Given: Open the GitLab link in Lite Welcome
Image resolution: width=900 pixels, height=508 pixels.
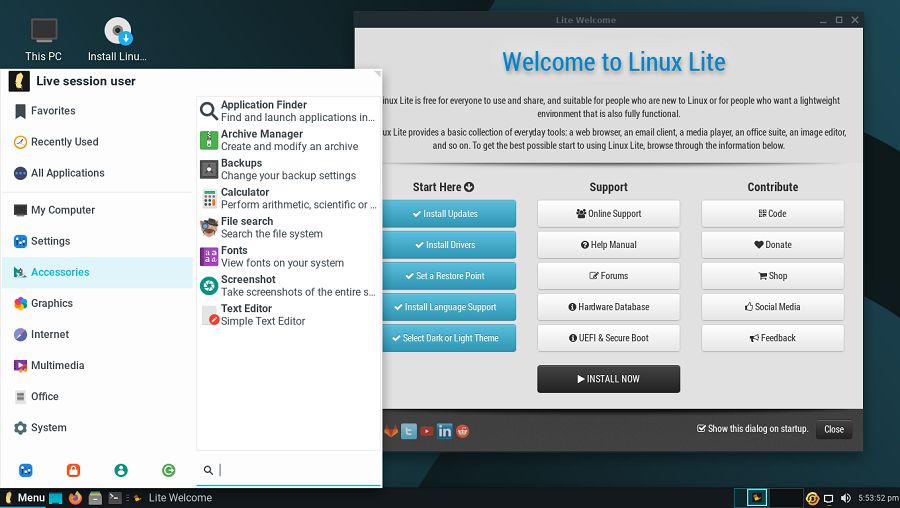Looking at the screenshot, I should (x=391, y=431).
